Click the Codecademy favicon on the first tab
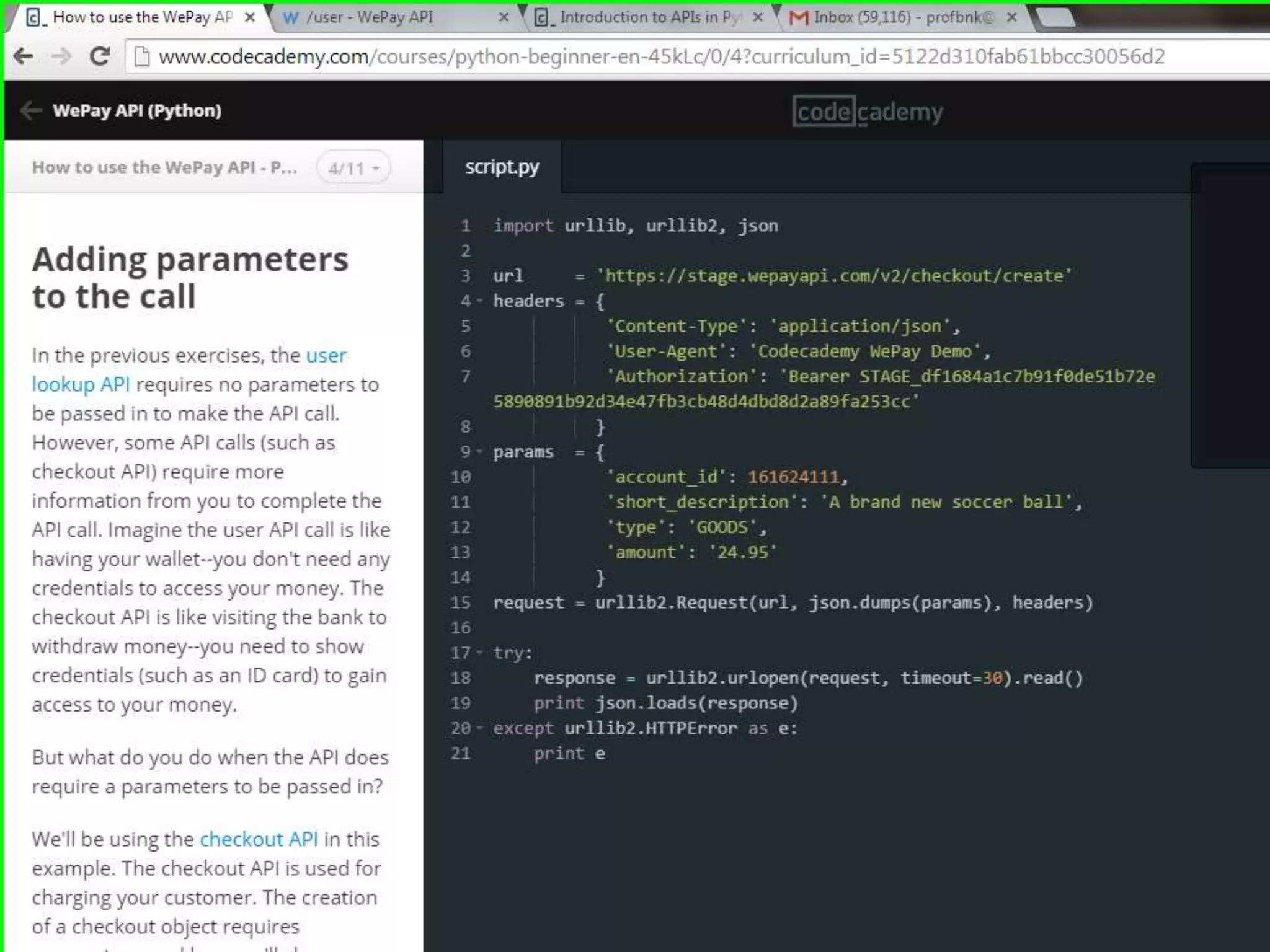The height and width of the screenshot is (952, 1270). 35,17
